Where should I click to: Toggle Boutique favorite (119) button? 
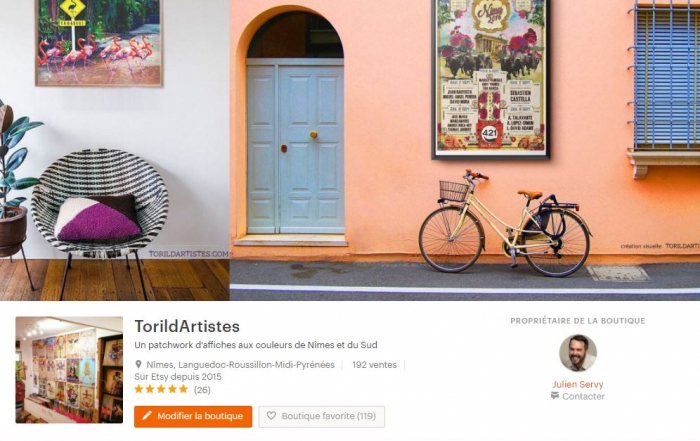pos(321,416)
